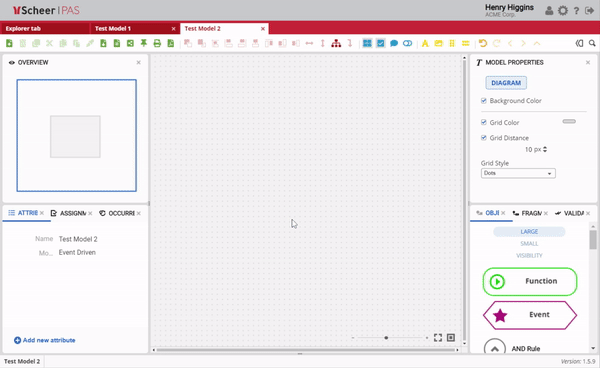
Task: Click the green printer icon in toolbar
Action: pos(157,43)
